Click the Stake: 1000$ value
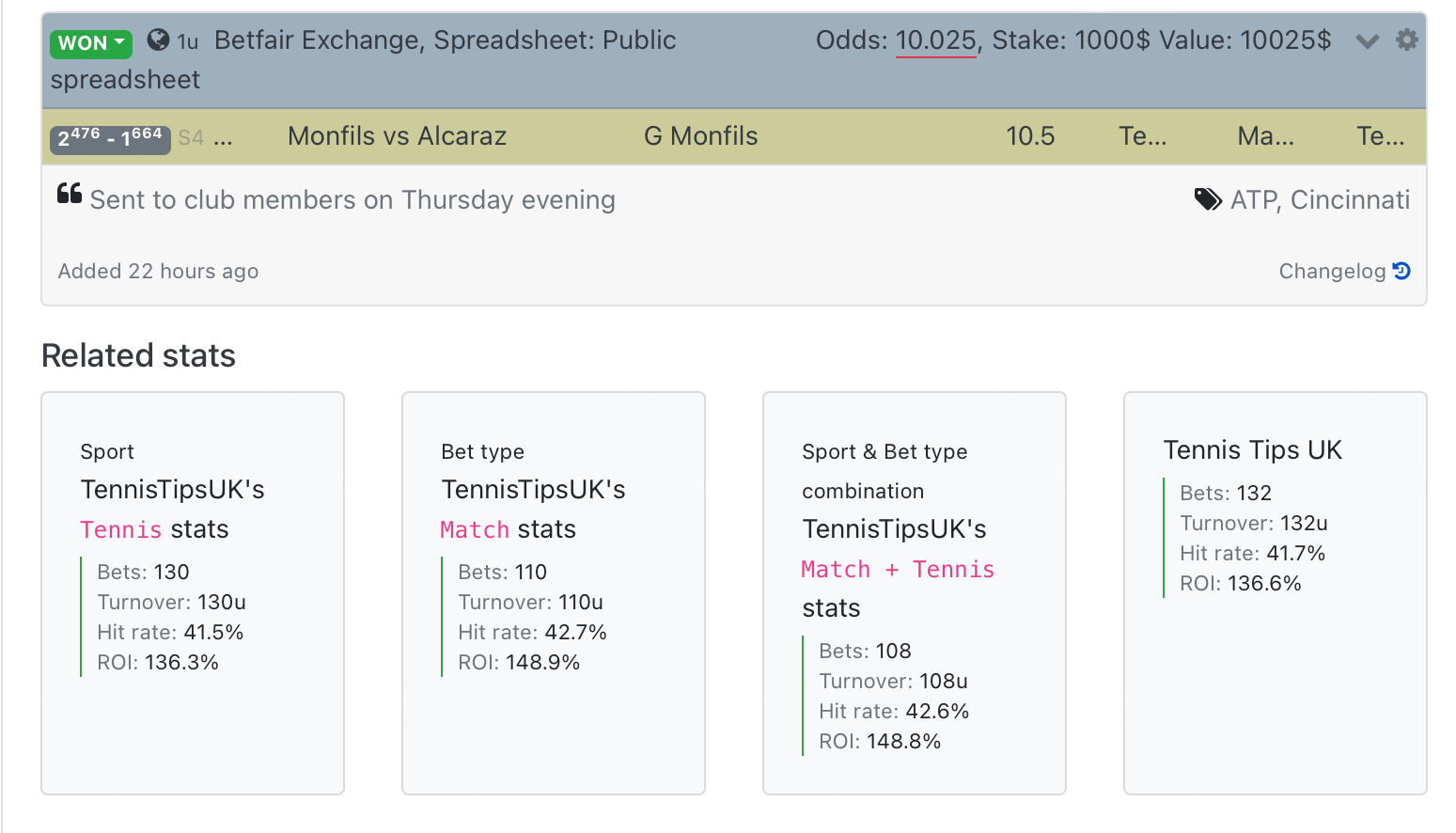1456x833 pixels. tap(1072, 40)
